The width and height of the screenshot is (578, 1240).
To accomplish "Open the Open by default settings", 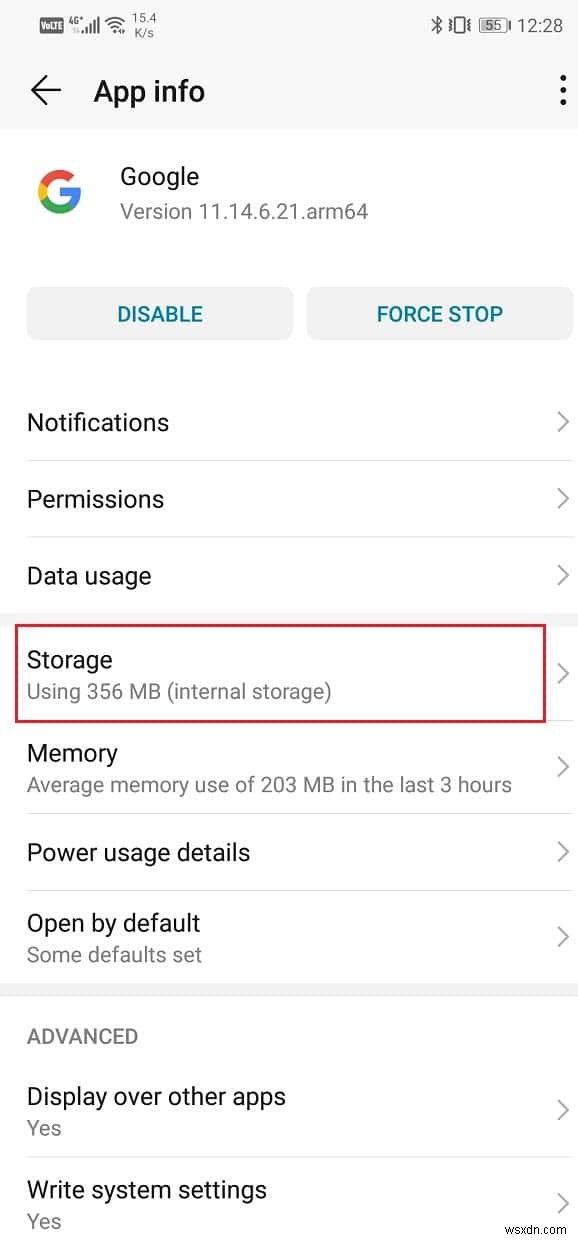I will point(289,936).
